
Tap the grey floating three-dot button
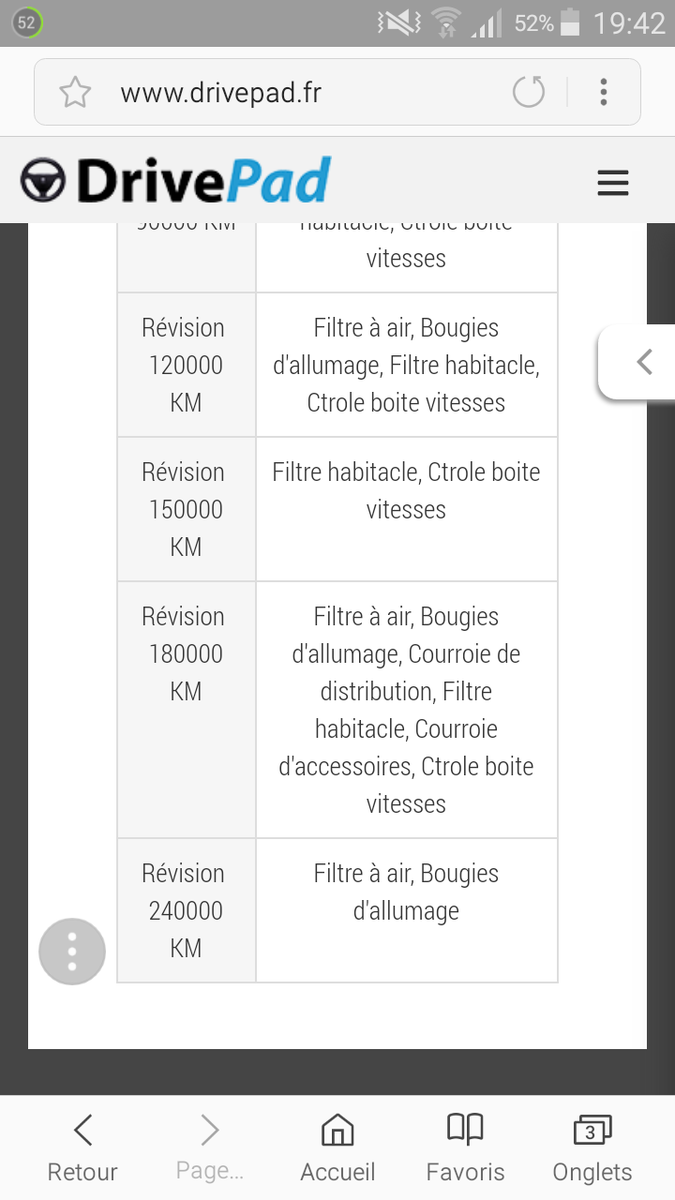pos(72,951)
